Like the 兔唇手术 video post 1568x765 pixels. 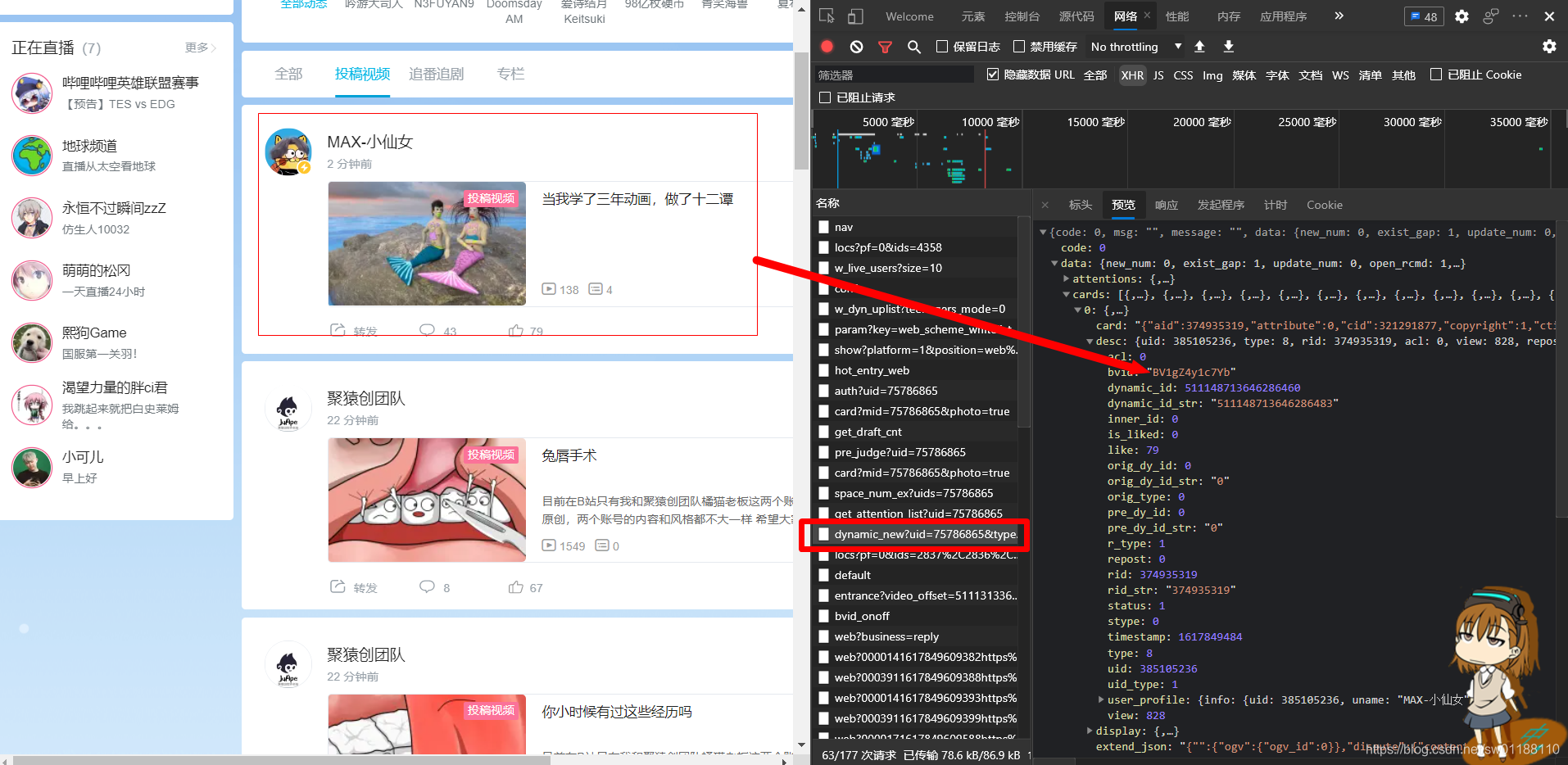[515, 586]
